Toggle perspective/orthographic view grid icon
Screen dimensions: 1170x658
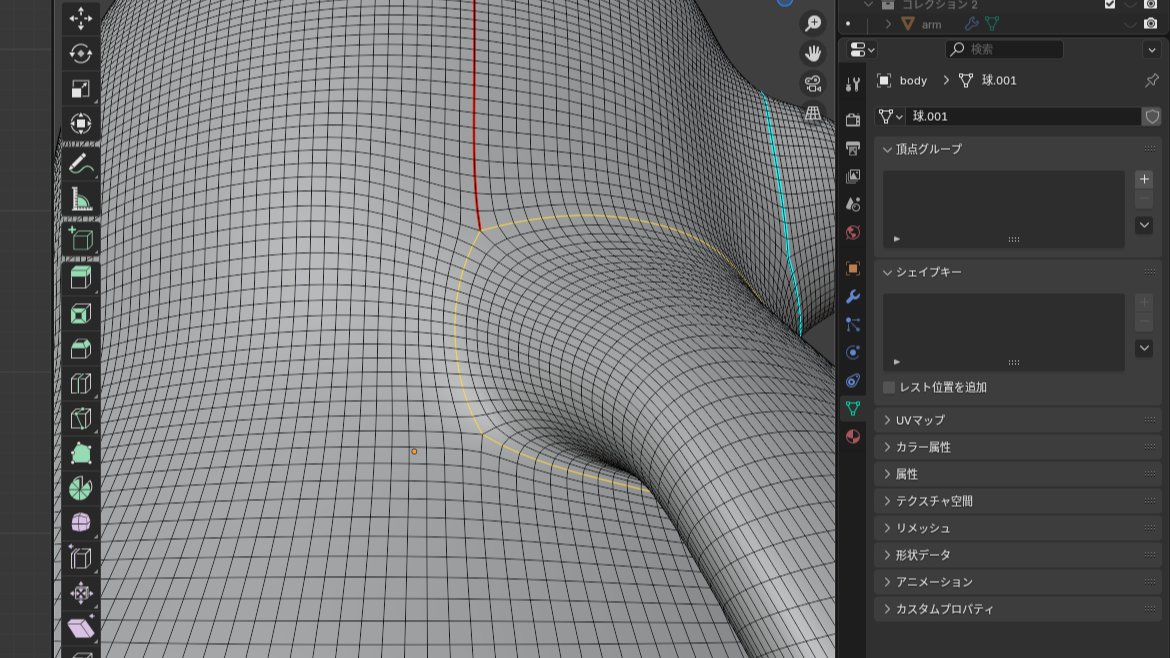click(x=813, y=113)
